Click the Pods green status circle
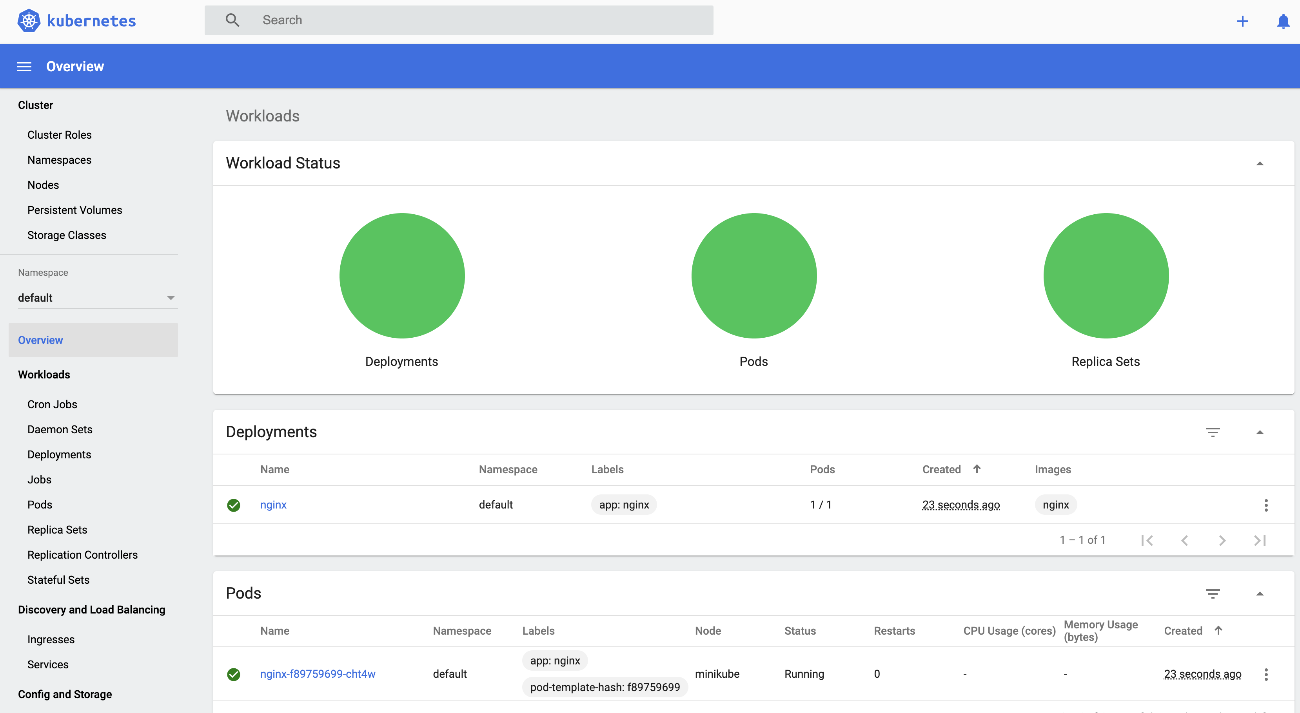1300x713 pixels. 754,275
